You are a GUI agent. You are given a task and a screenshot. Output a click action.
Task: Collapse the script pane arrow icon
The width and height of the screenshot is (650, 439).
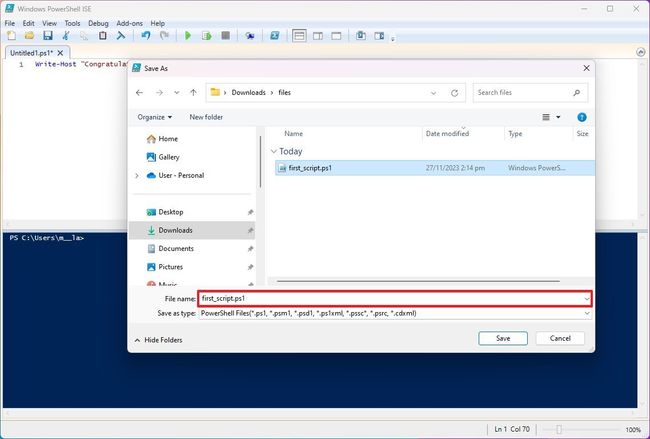coord(640,52)
